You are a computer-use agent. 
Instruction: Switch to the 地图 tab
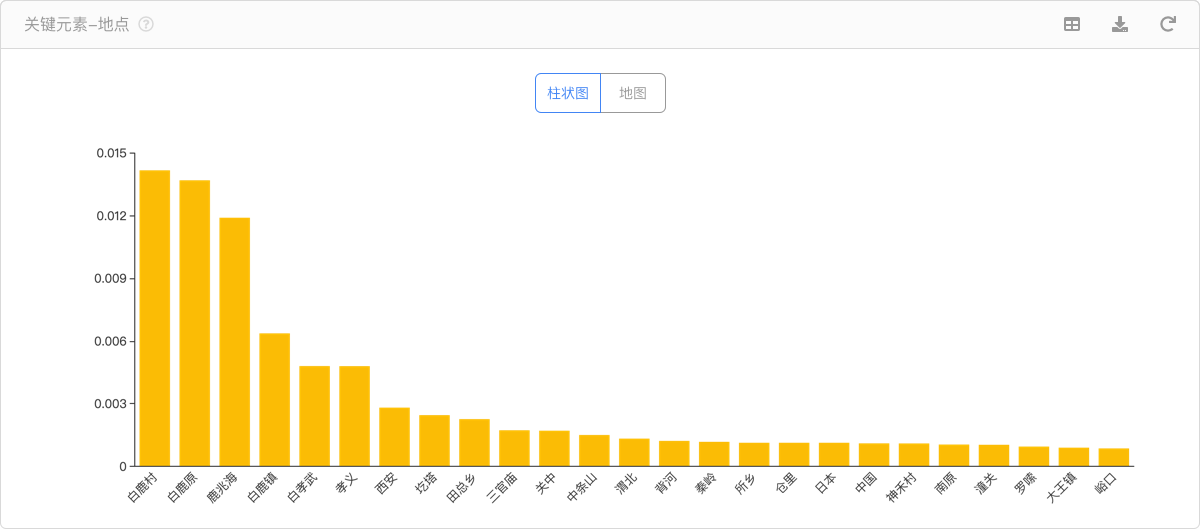633,93
